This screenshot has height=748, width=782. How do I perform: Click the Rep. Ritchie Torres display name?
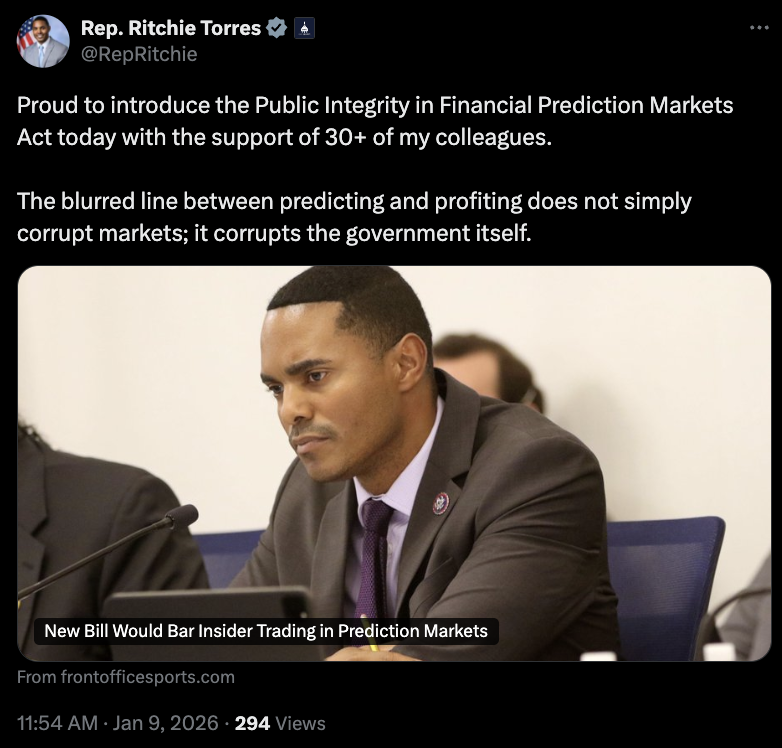tap(170, 29)
